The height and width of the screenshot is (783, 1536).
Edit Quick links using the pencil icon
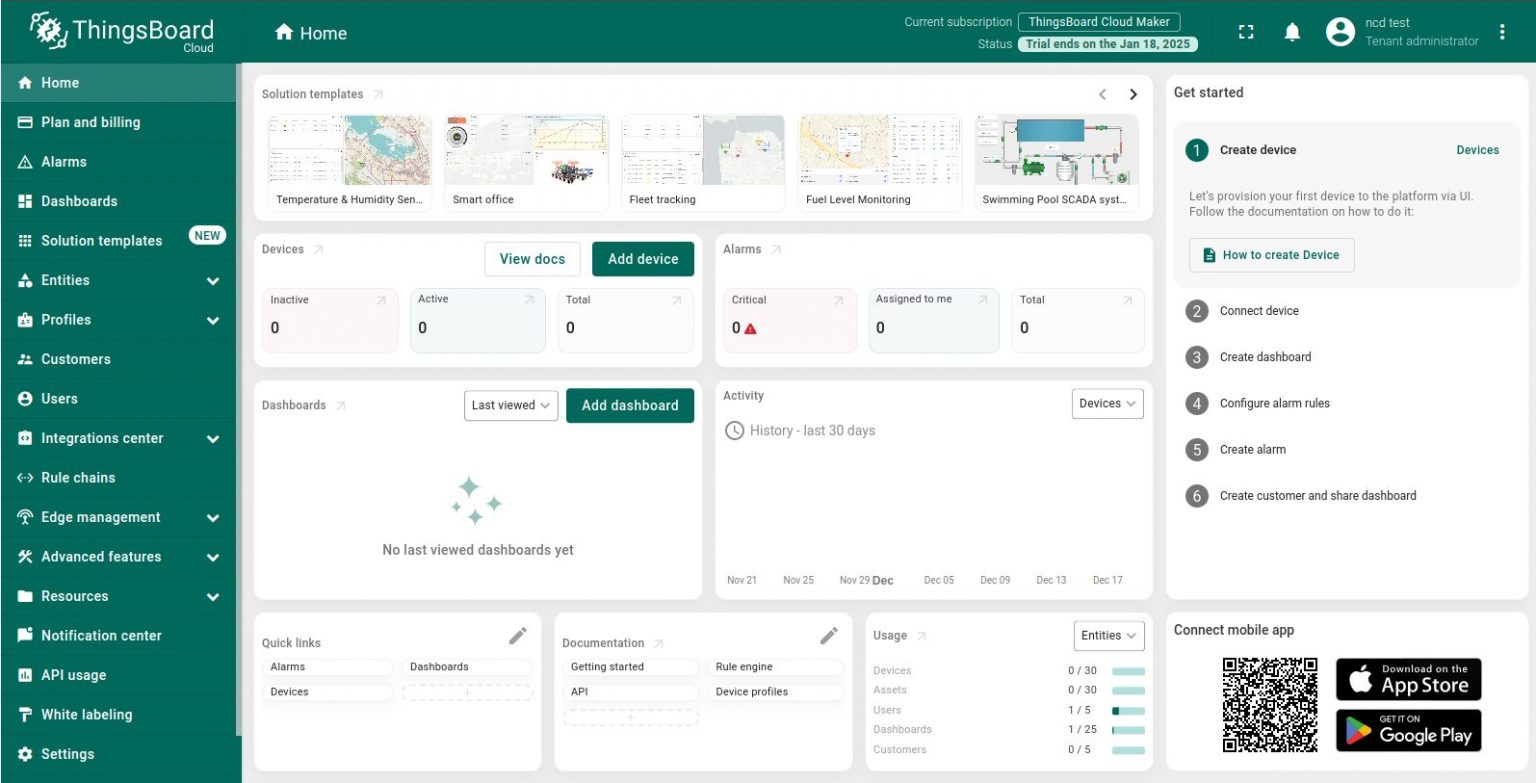(x=519, y=635)
